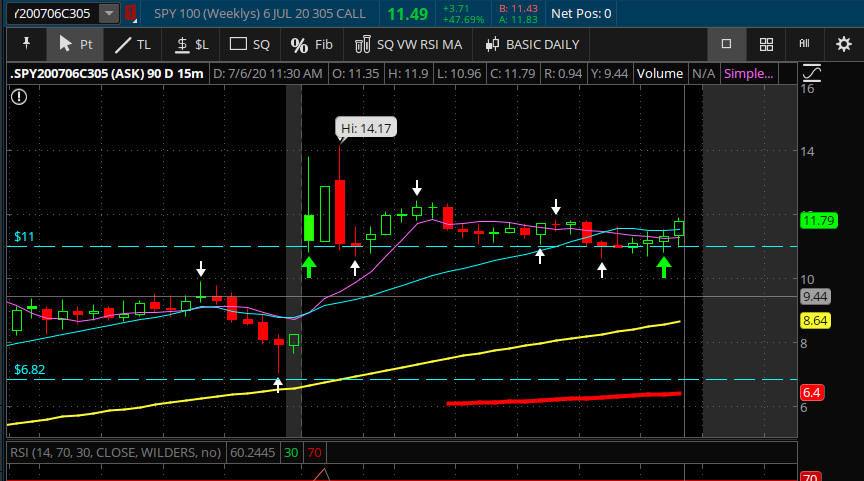Open chart settings gear icon
Image resolution: width=864 pixels, height=481 pixels.
pyautogui.click(x=843, y=44)
